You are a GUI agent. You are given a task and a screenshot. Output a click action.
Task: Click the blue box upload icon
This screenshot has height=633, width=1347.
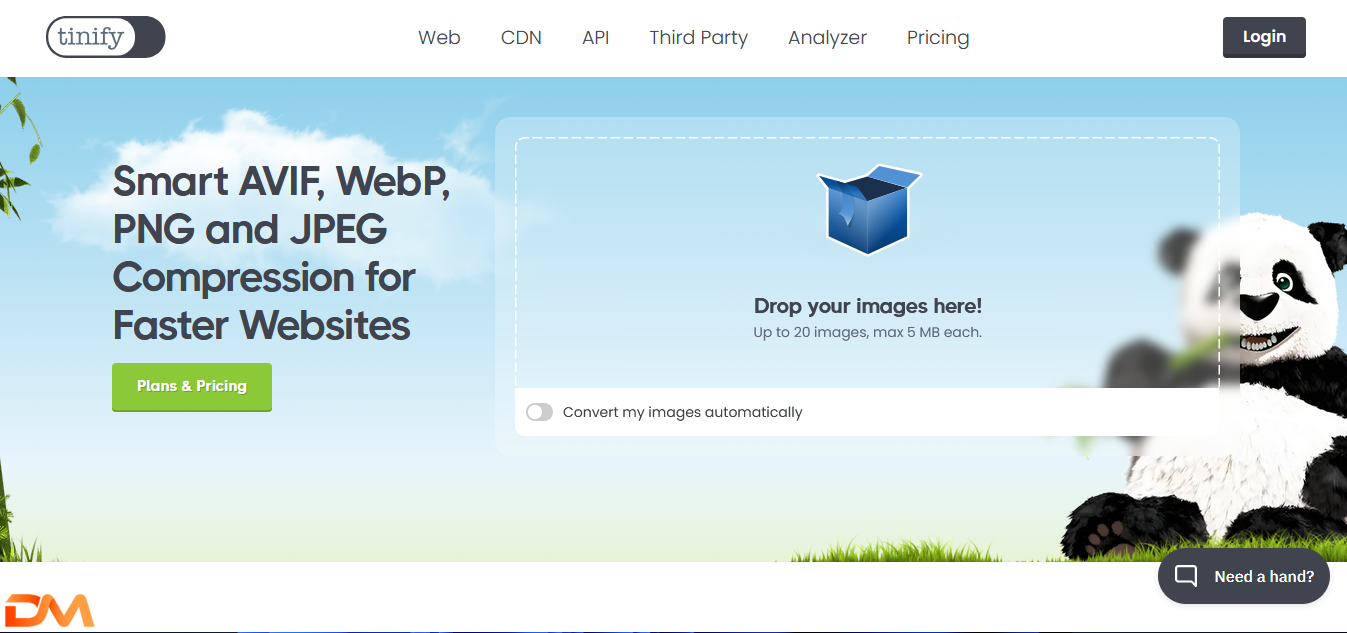867,209
